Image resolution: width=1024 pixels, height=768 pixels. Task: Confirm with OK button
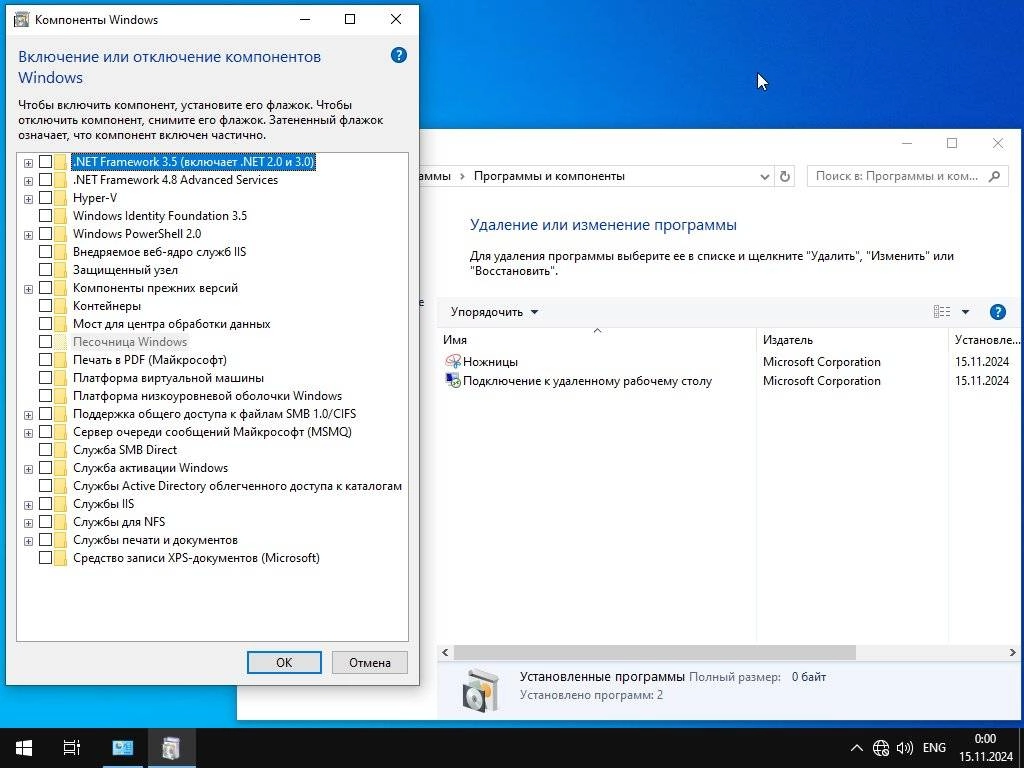[284, 662]
